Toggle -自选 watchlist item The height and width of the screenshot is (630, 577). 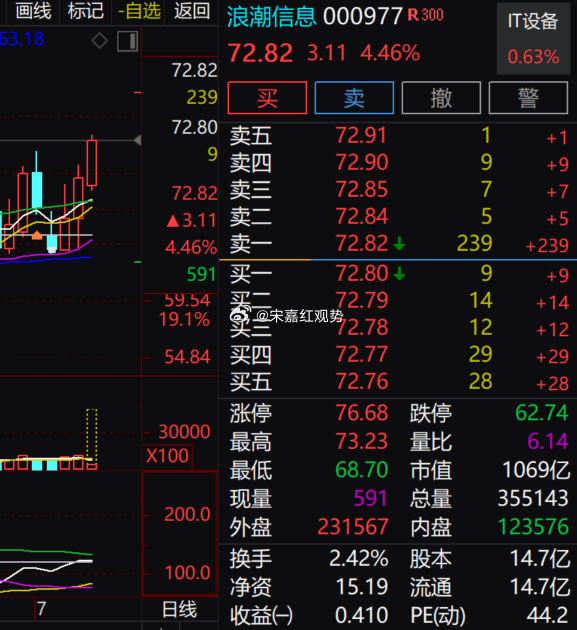tap(139, 11)
